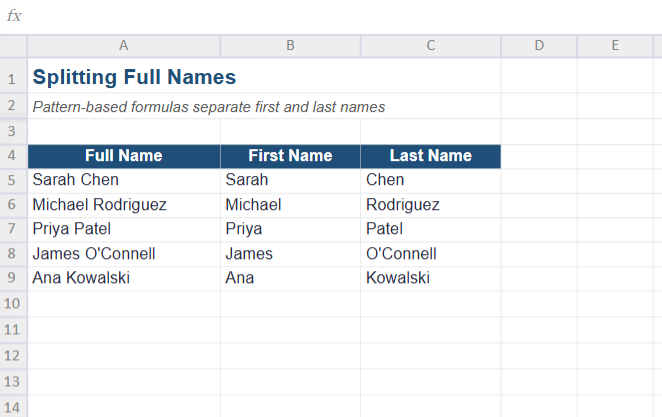Select column B header
The image size is (662, 417).
[x=290, y=46]
